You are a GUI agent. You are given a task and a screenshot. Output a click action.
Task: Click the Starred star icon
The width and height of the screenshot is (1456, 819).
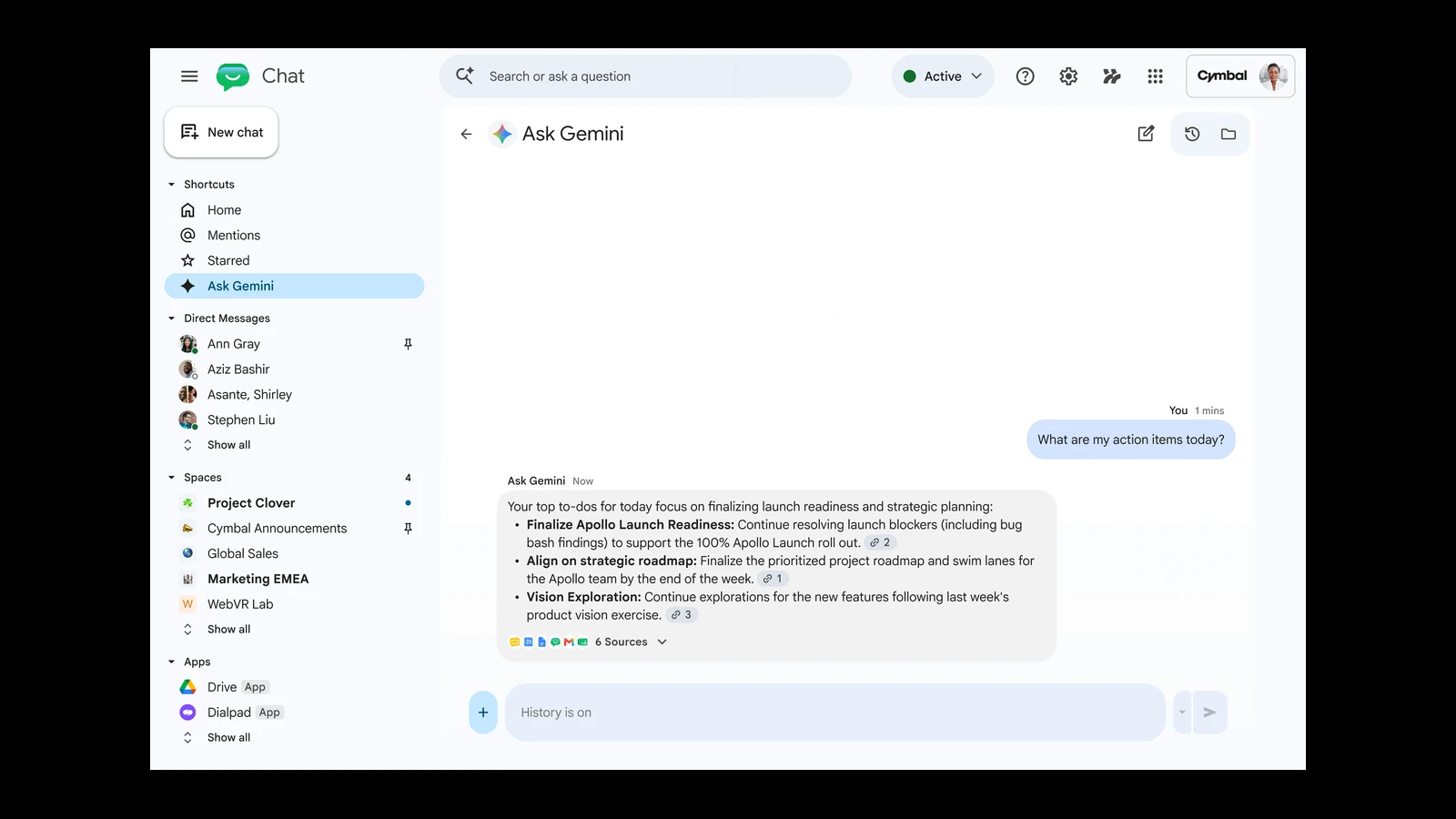[x=188, y=260]
